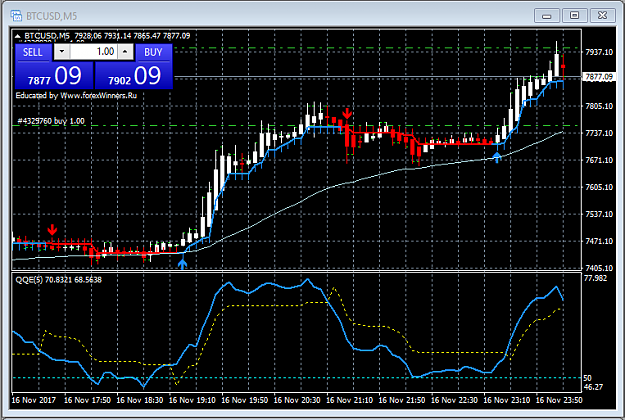The image size is (625, 420).
Task: Click the BTCUSD,M5 chart window icon
Action: [16, 16]
